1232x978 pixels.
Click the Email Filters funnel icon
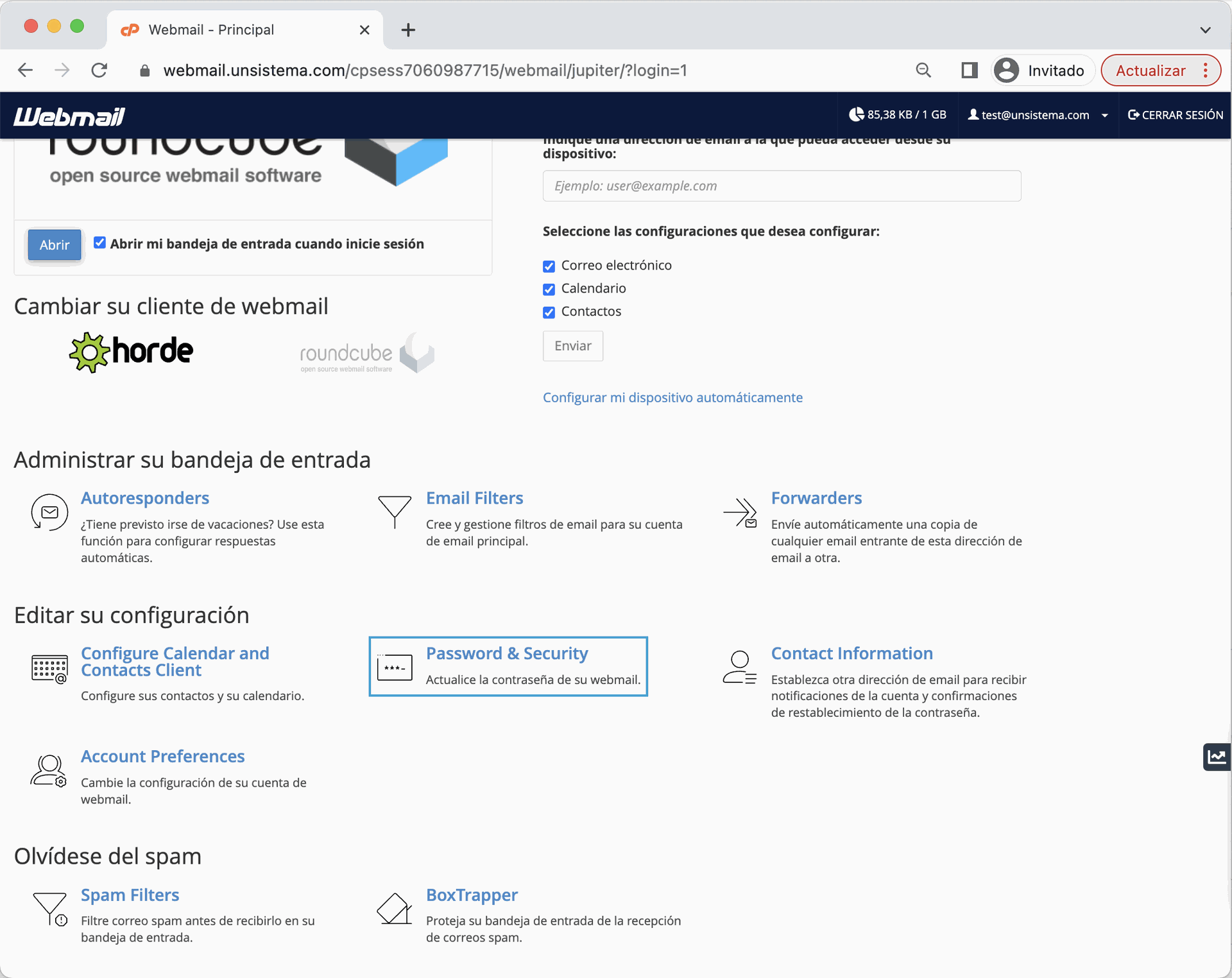[394, 511]
